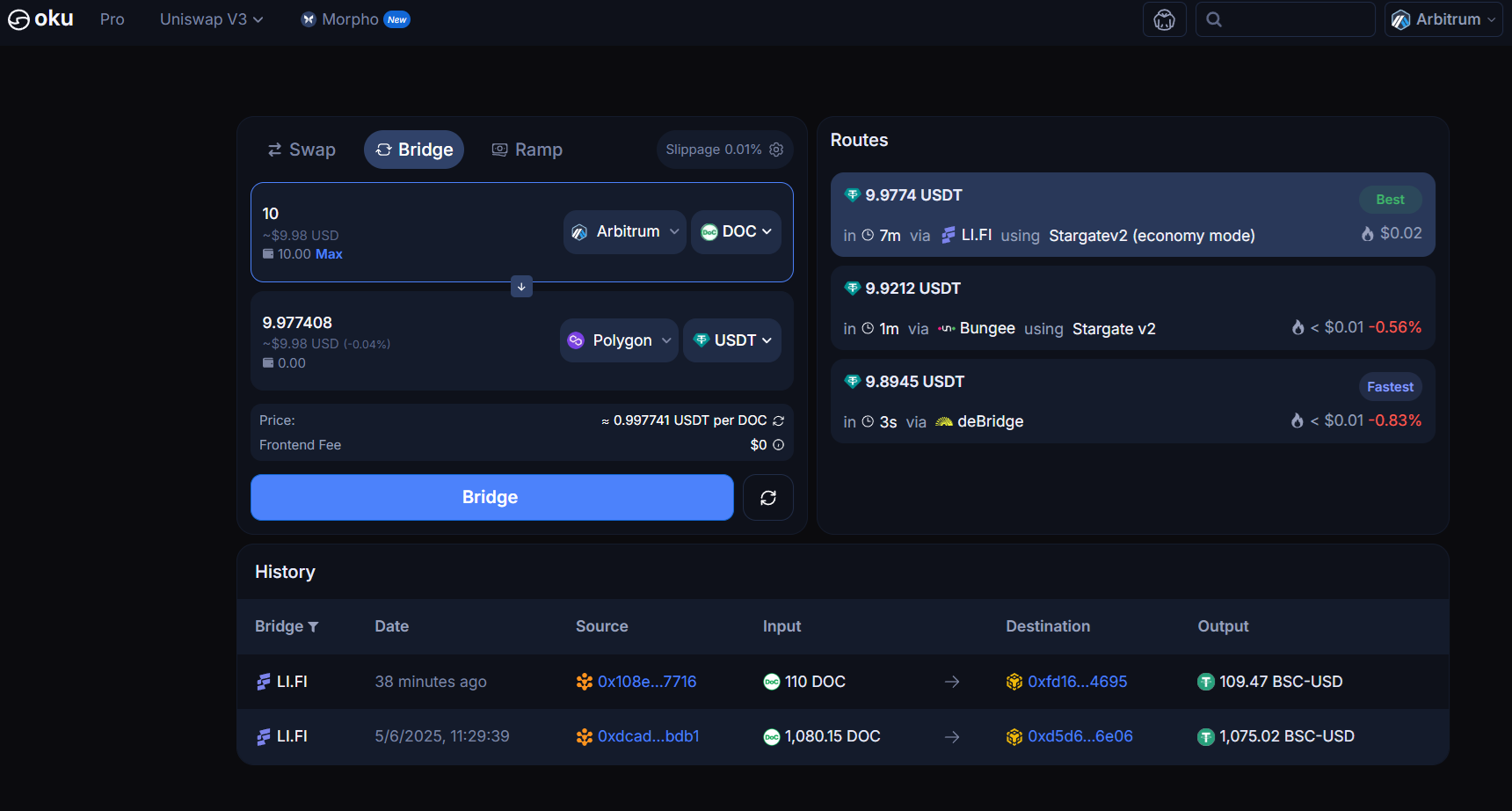Viewport: 1512px width, 811px height.
Task: Open the slippage settings gear
Action: (x=776, y=150)
